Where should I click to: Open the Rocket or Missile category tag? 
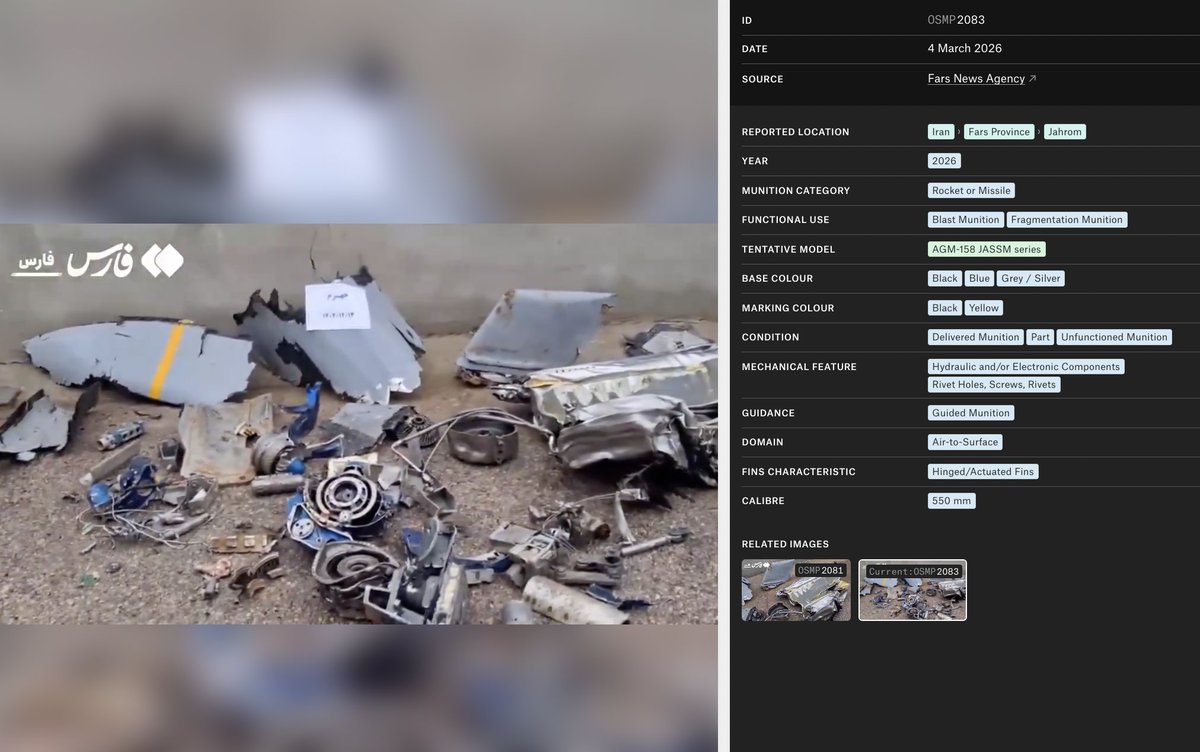tap(971, 190)
